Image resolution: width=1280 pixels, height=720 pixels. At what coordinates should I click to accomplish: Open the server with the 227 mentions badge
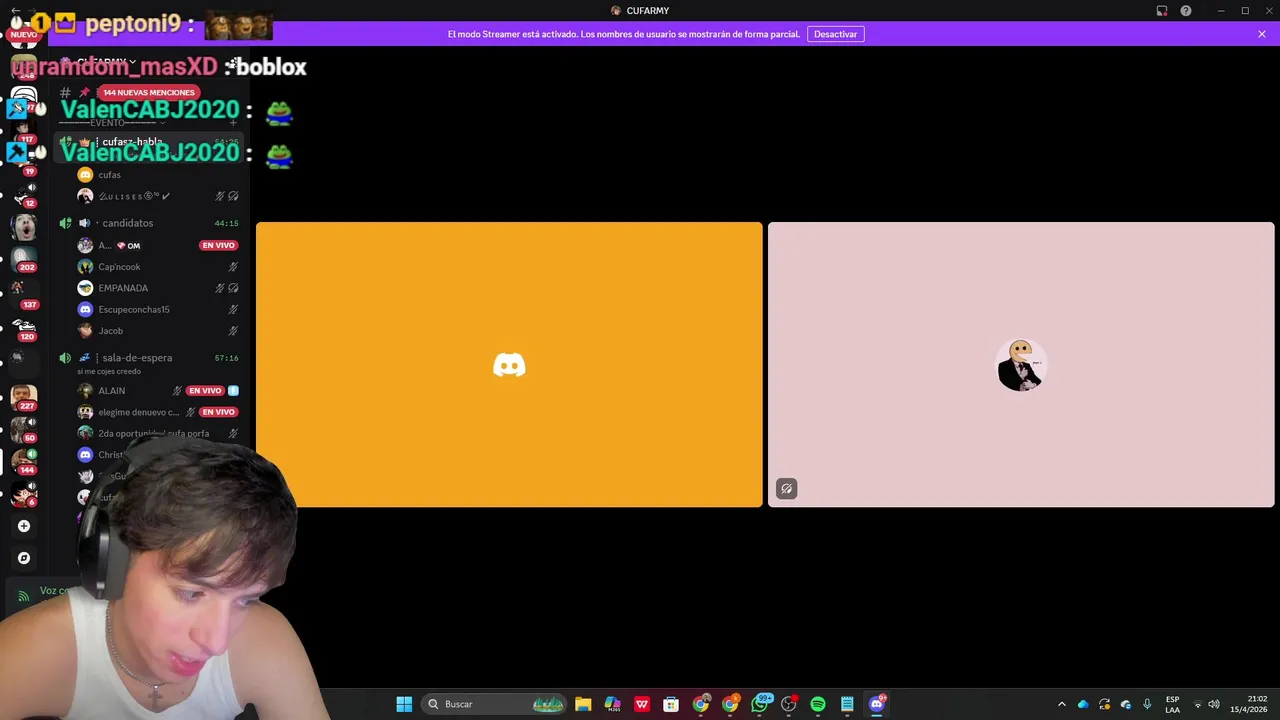tap(23, 398)
